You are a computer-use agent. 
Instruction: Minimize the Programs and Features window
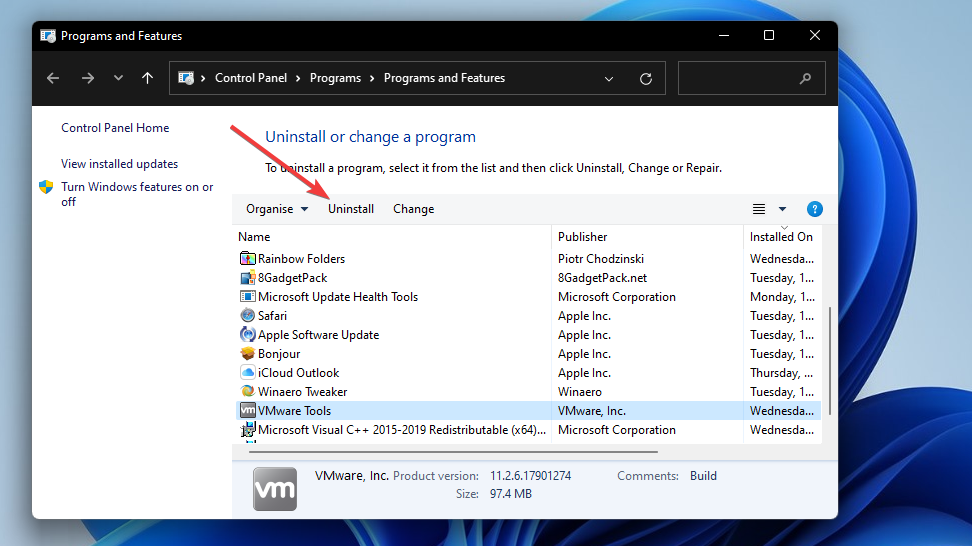pyautogui.click(x=723, y=35)
